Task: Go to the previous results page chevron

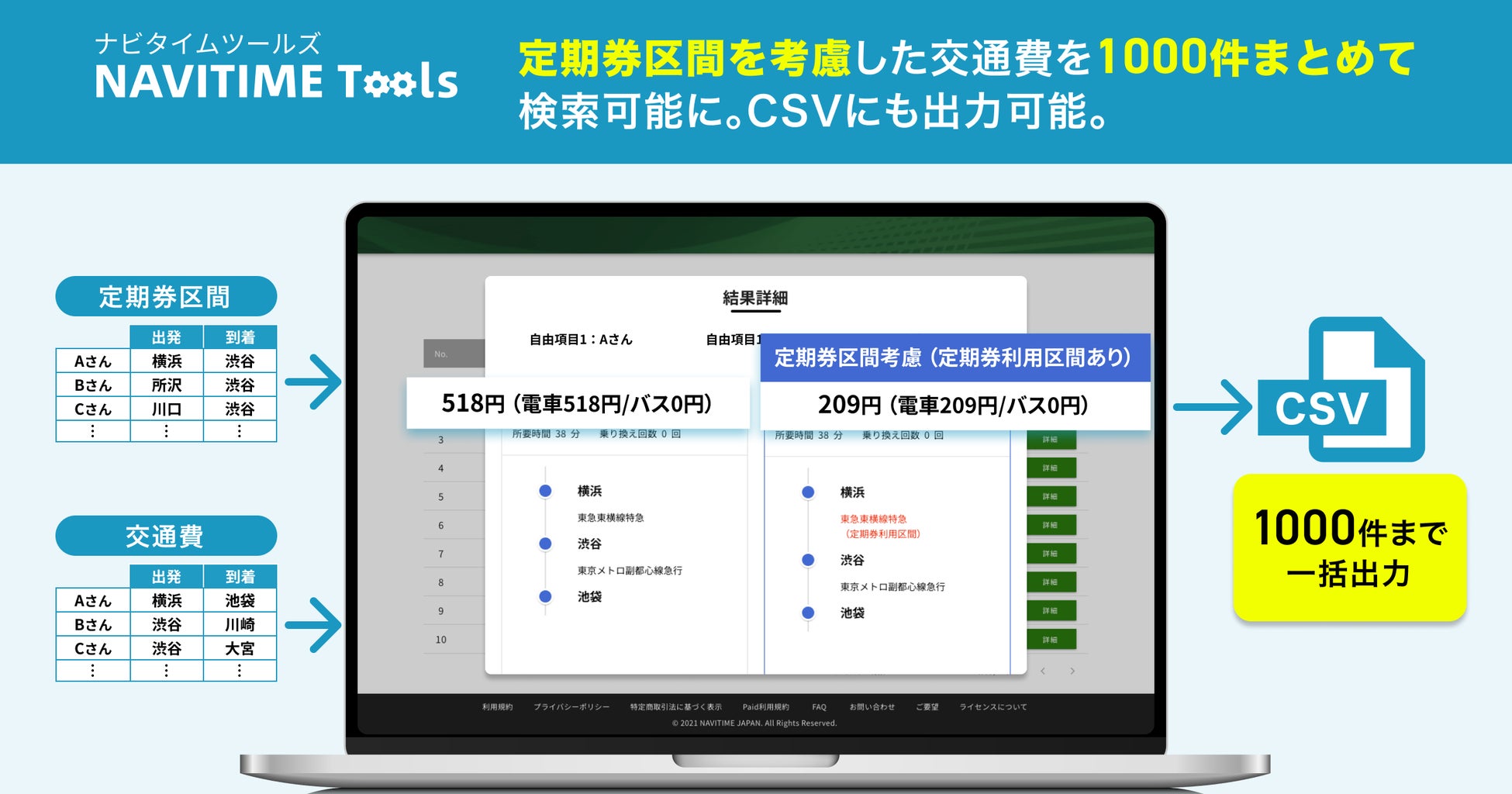Action: [x=1043, y=671]
